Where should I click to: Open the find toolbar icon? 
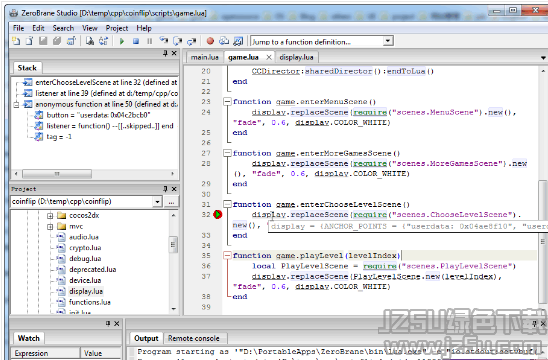click(90, 41)
